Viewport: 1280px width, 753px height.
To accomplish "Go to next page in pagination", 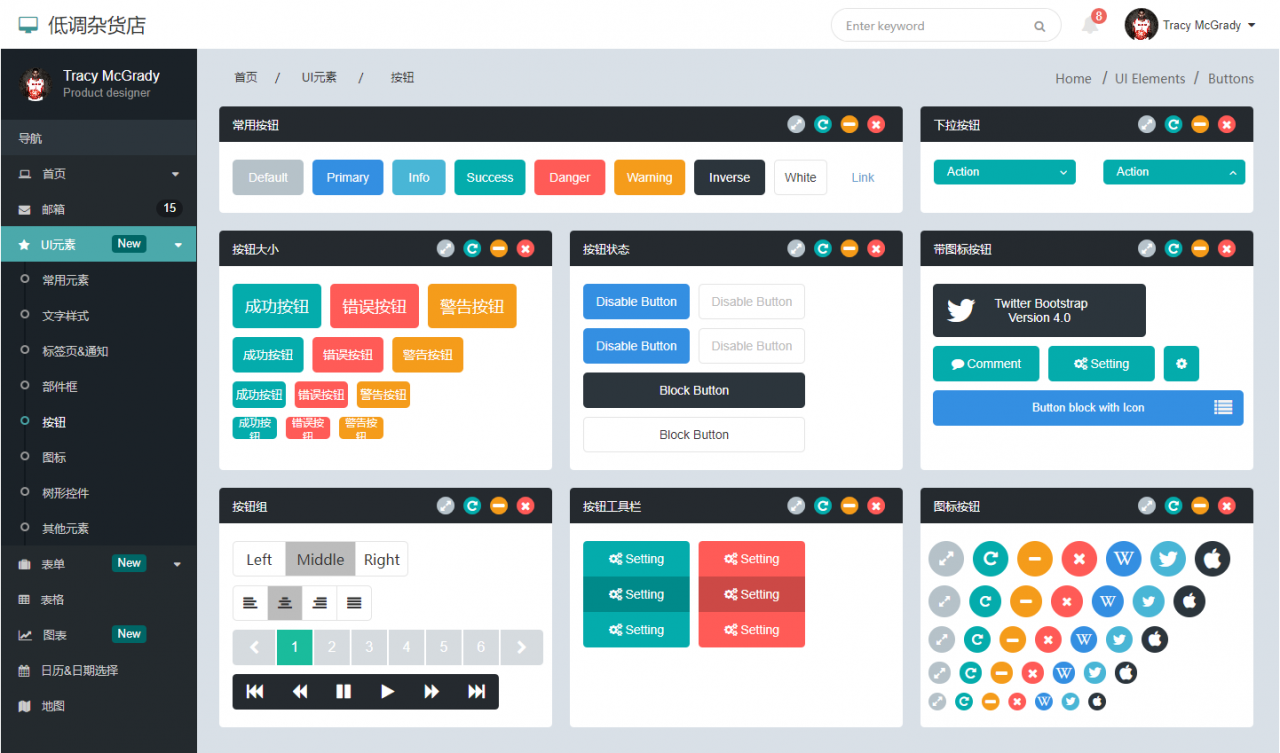I will (522, 647).
